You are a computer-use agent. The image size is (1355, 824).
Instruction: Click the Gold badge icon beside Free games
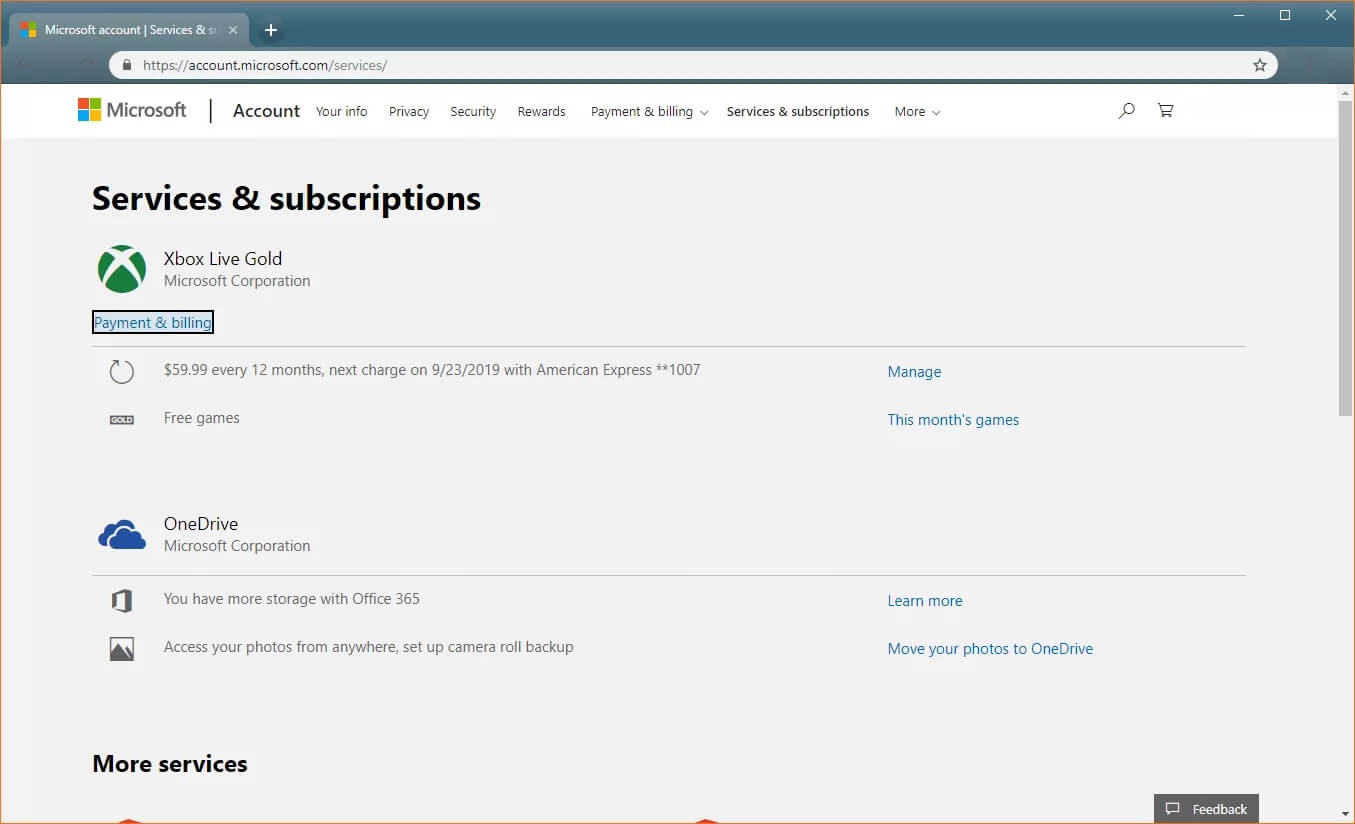click(121, 420)
